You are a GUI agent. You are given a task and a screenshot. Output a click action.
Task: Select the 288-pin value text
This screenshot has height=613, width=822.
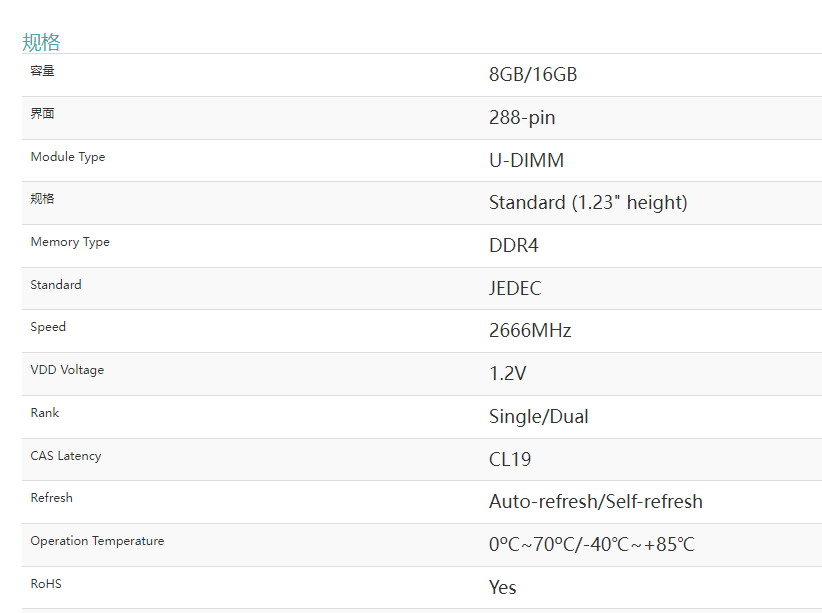tap(521, 118)
